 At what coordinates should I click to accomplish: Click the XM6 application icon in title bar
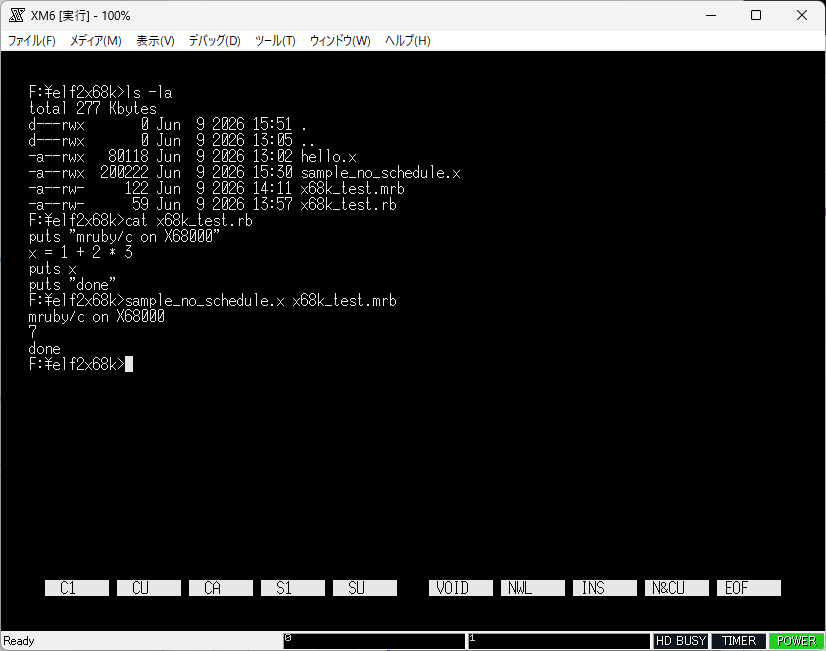[x=16, y=15]
